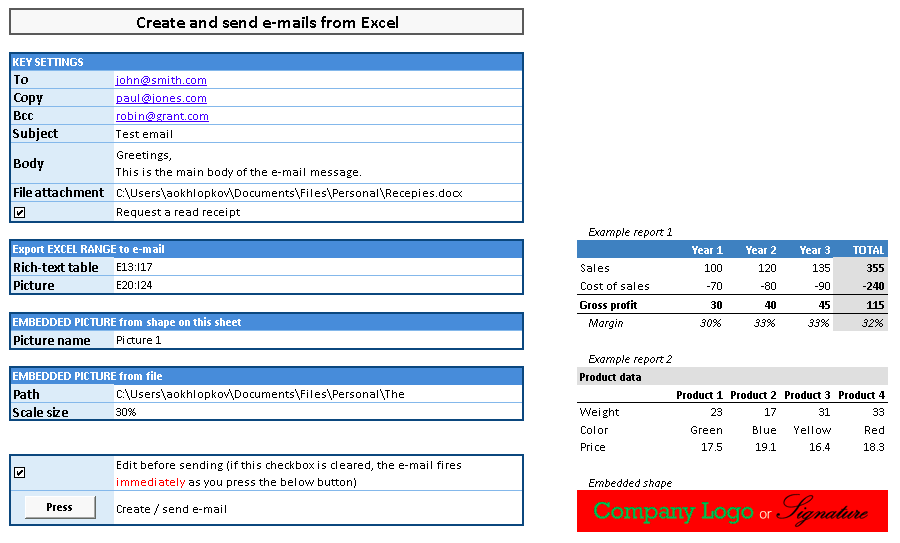This screenshot has width=900, height=543.
Task: Click the 'Export EXCEL RANGE to e-mail' header
Action: pos(266,249)
